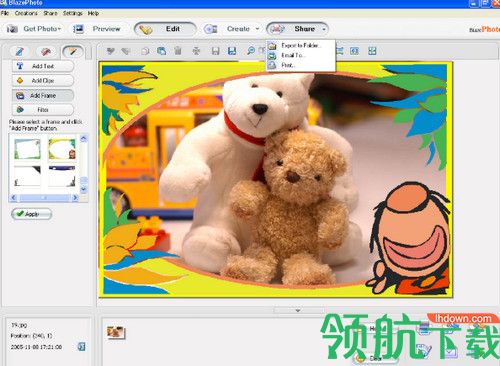This screenshot has height=366, width=500.
Task: Click the Preview monitor icon
Action: 78,29
